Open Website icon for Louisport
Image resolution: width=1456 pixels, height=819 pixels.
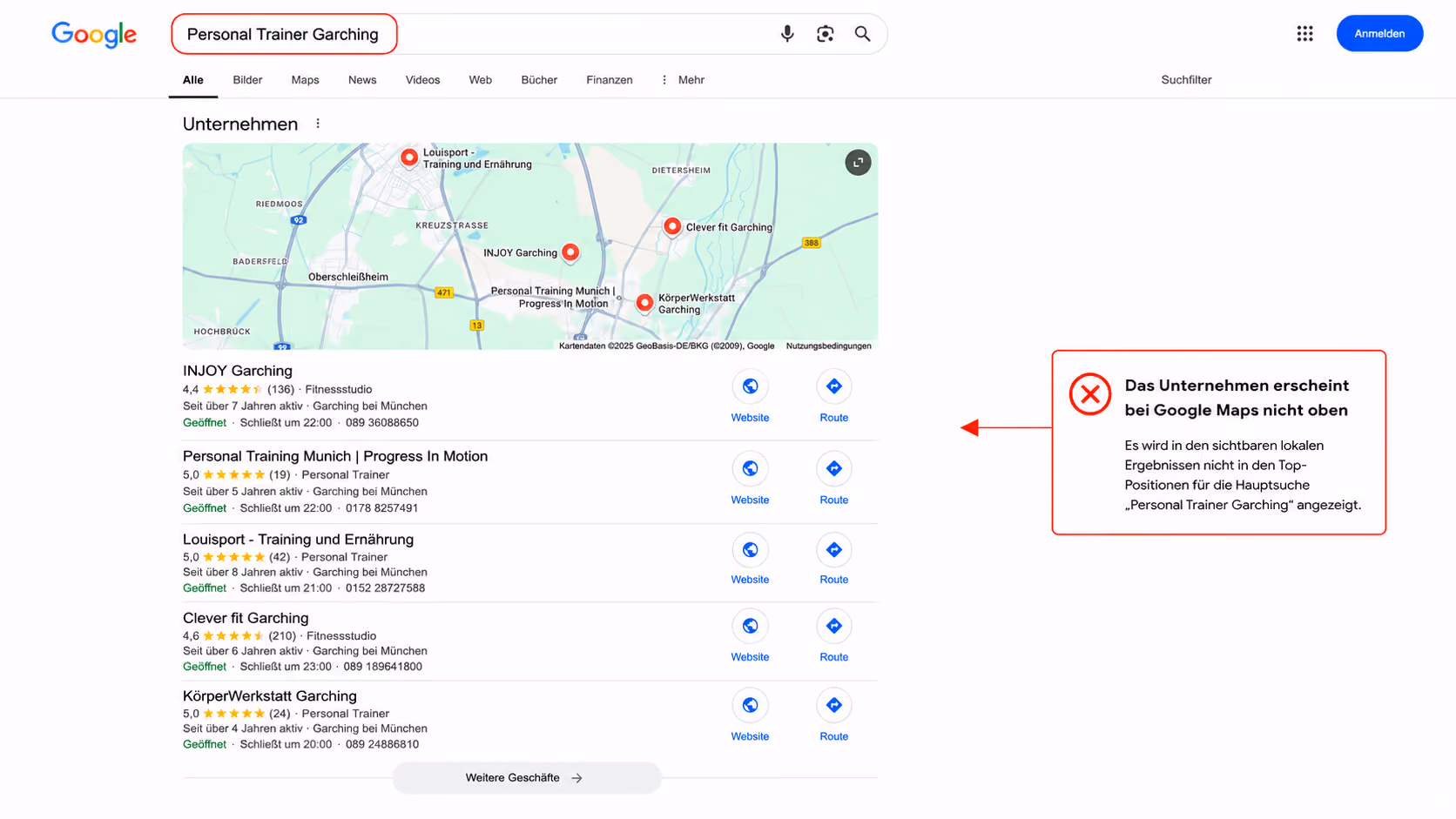click(x=750, y=550)
